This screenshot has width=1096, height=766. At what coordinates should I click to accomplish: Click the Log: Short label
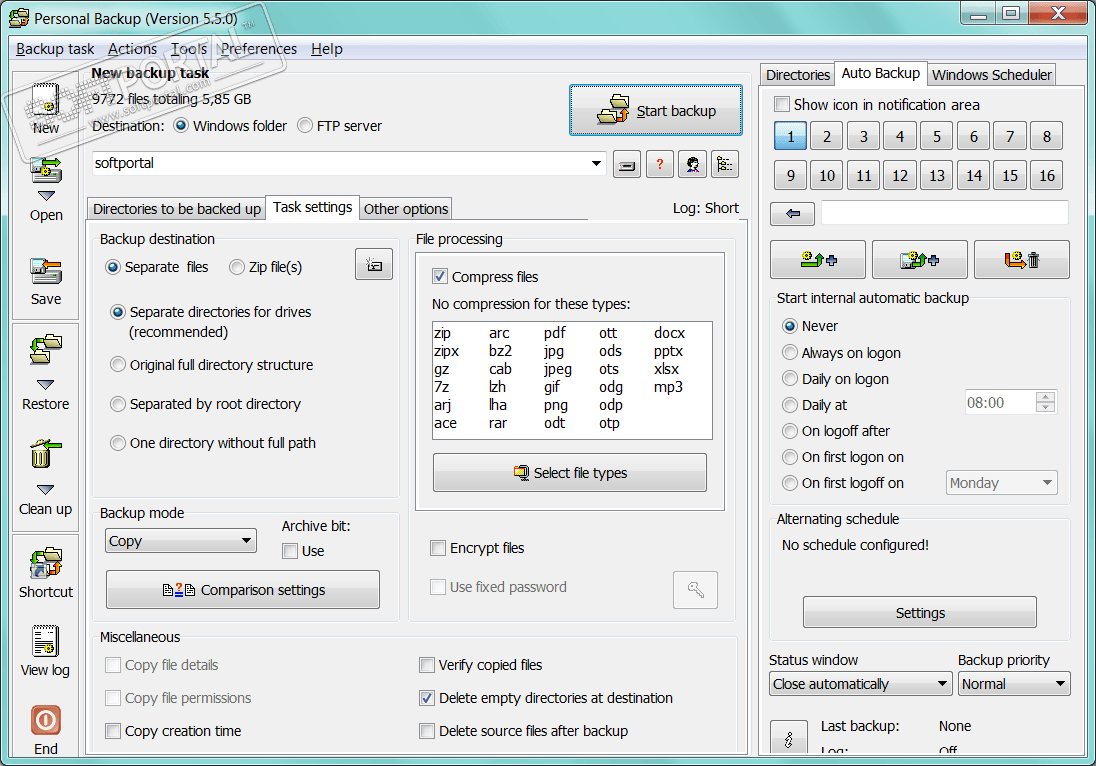pyautogui.click(x=705, y=208)
